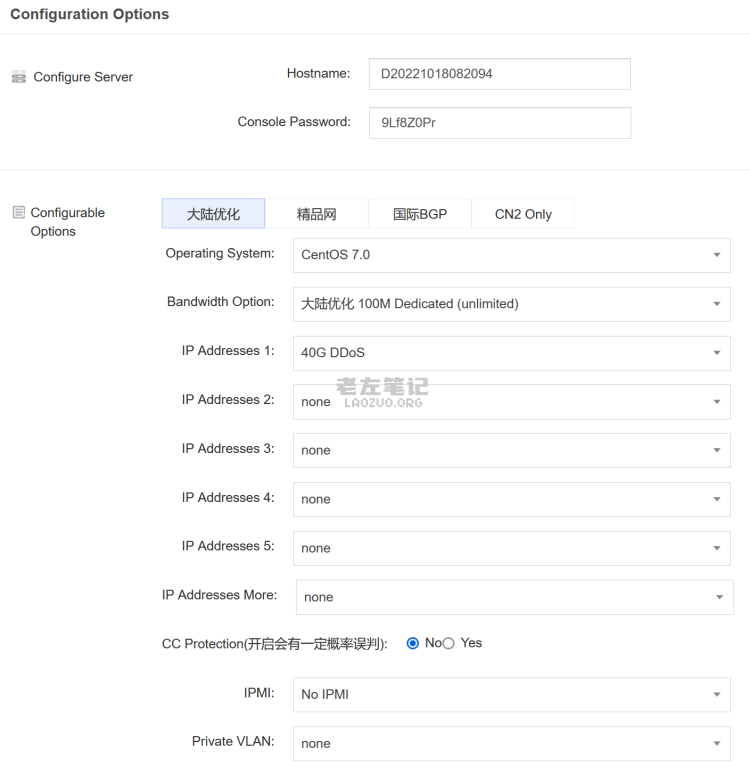Expand the IP Addresses 3 dropdown
Image resolution: width=750 pixels, height=775 pixels.
511,450
